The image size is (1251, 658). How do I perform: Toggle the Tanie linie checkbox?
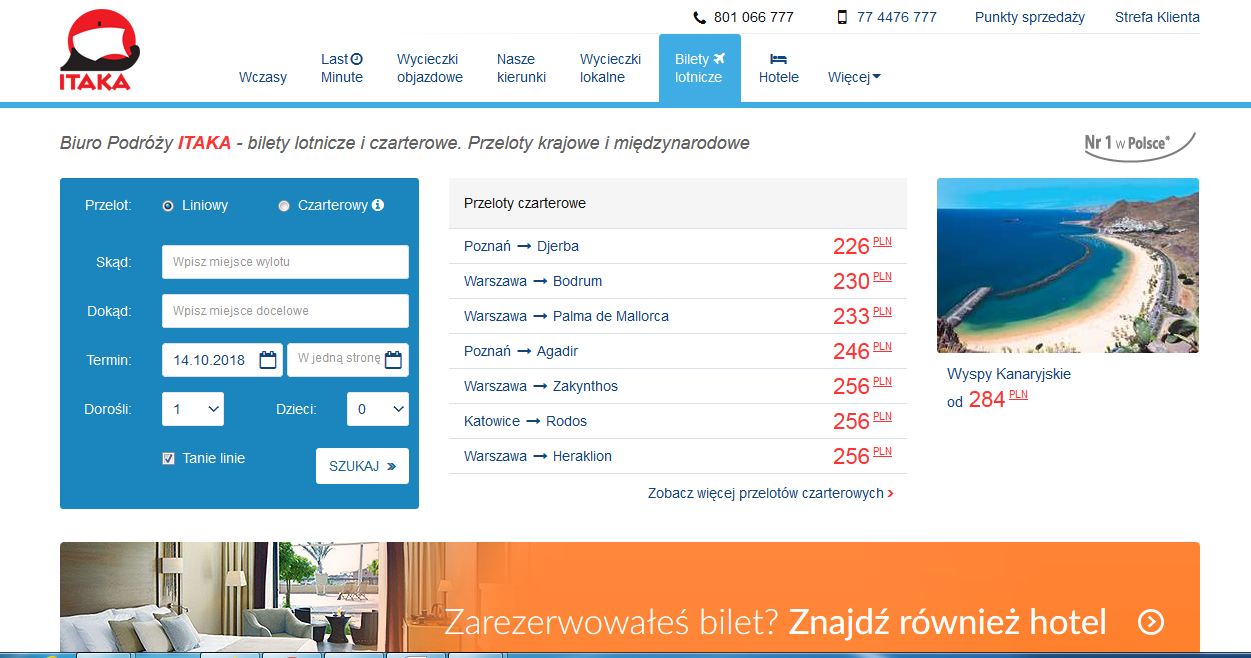(x=168, y=459)
